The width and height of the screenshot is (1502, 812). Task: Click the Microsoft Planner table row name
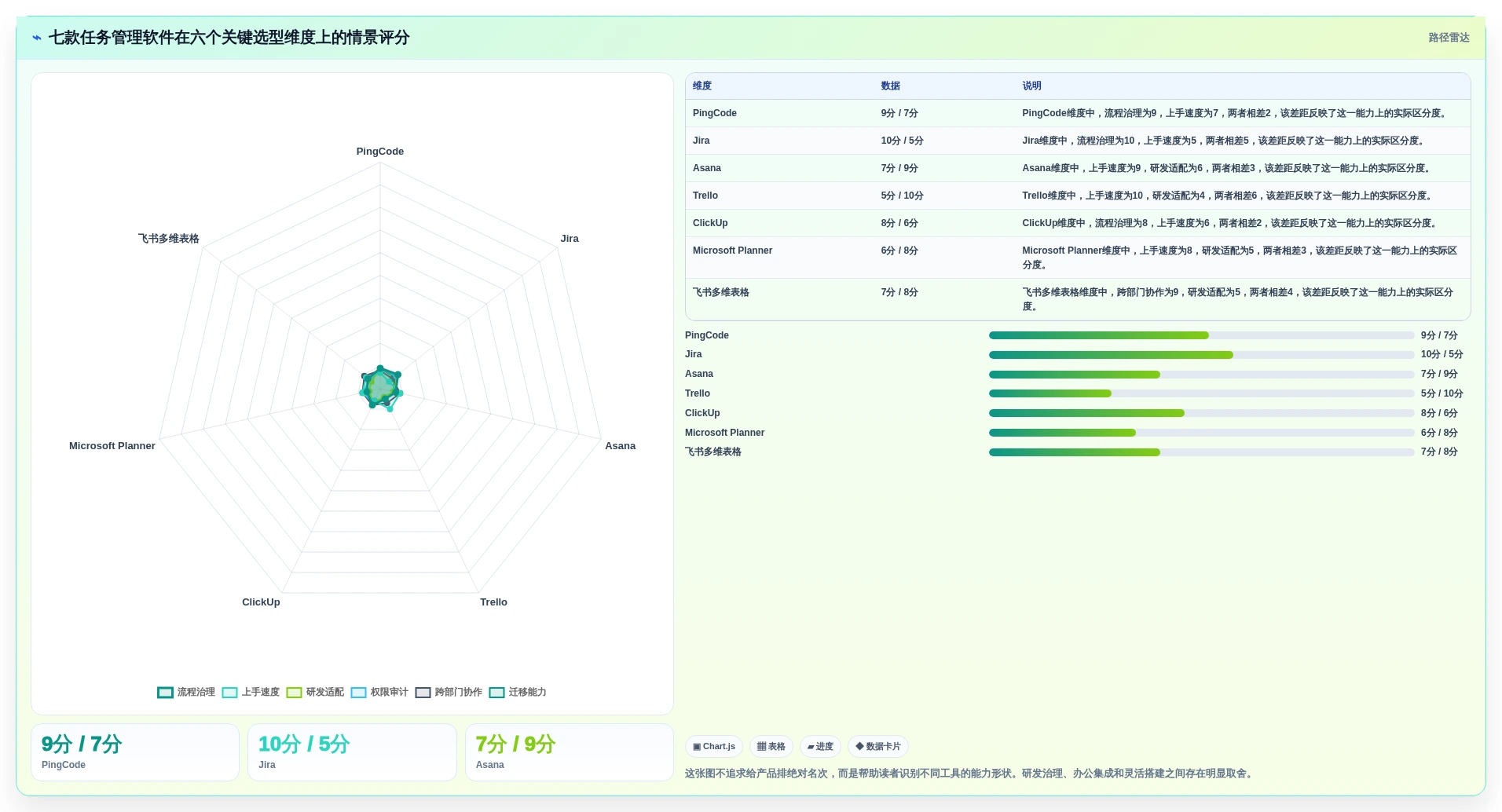pos(732,251)
